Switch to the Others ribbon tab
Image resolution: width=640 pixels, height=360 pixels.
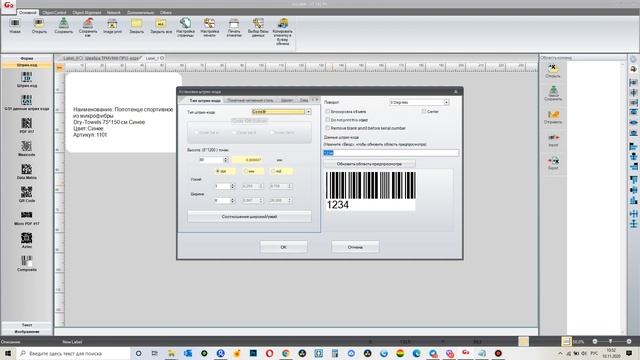(166, 13)
